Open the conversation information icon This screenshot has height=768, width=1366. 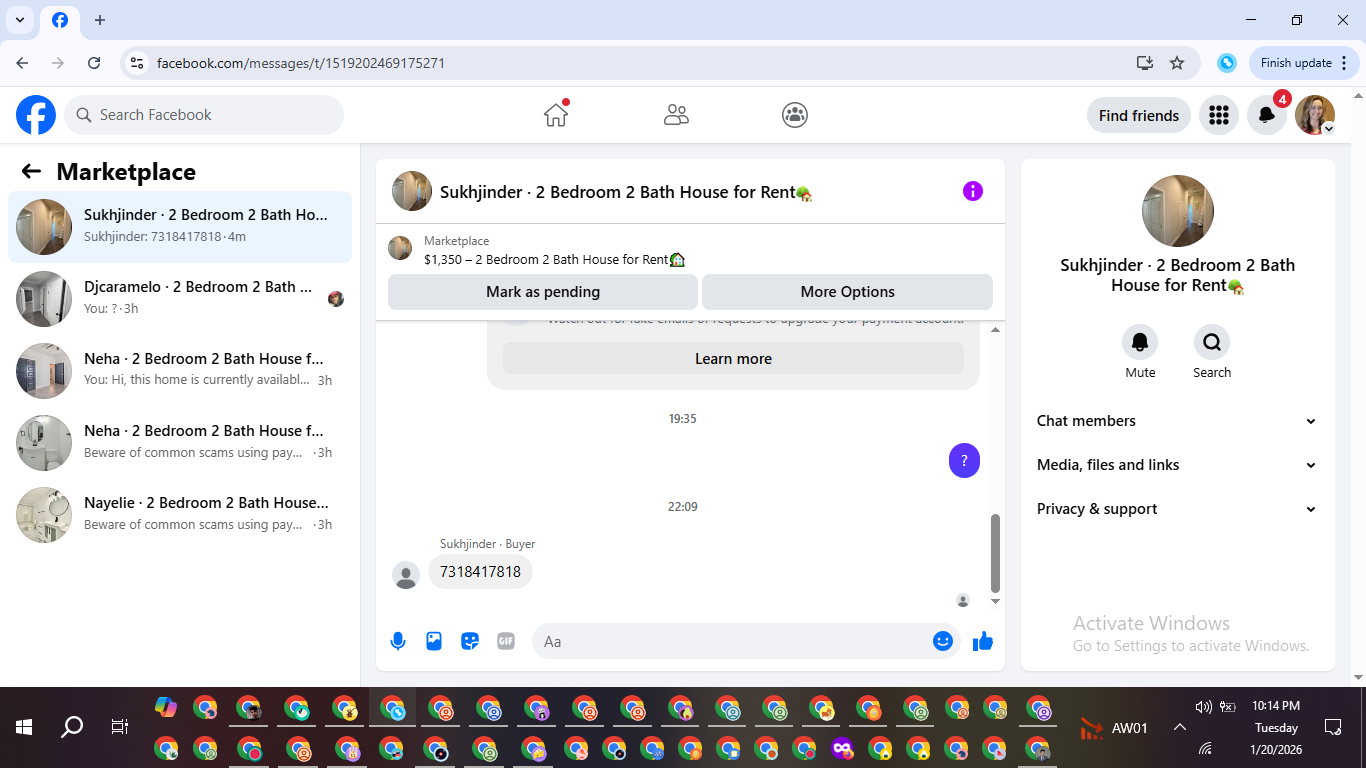973,191
